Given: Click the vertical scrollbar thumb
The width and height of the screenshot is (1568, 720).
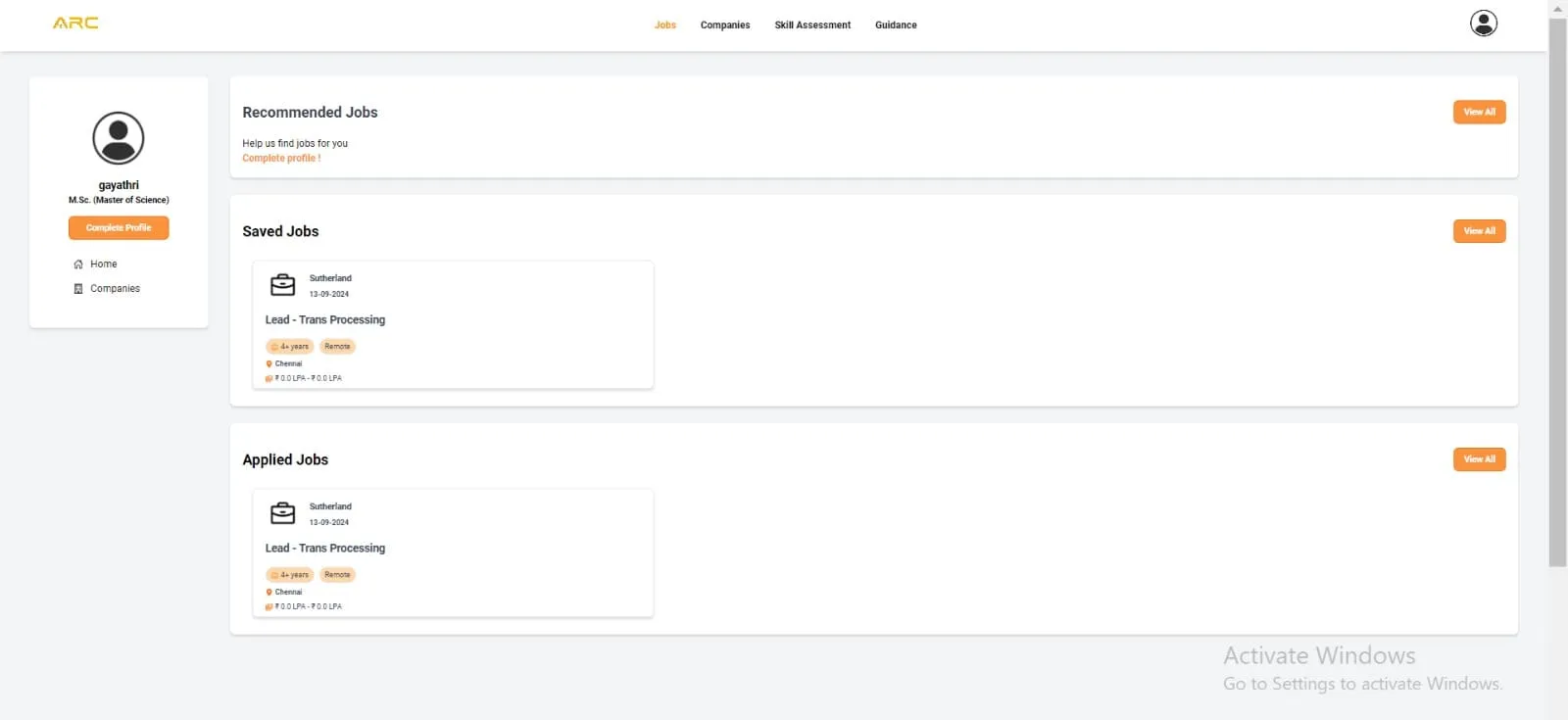Looking at the screenshot, I should 1558,292.
